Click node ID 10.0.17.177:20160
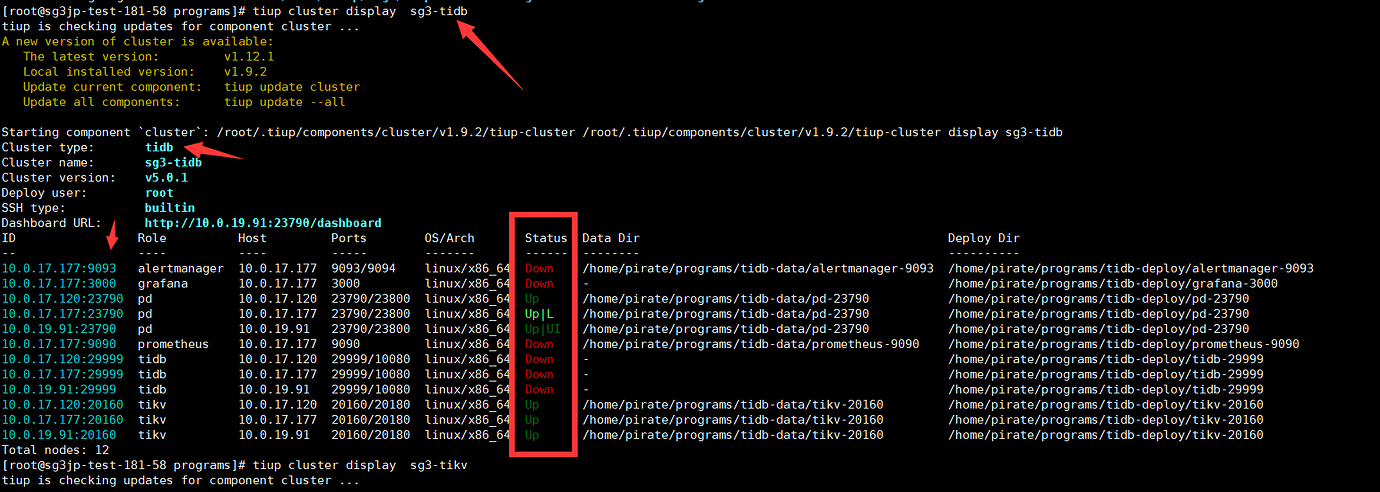This screenshot has height=492, width=1380. pyautogui.click(x=63, y=420)
